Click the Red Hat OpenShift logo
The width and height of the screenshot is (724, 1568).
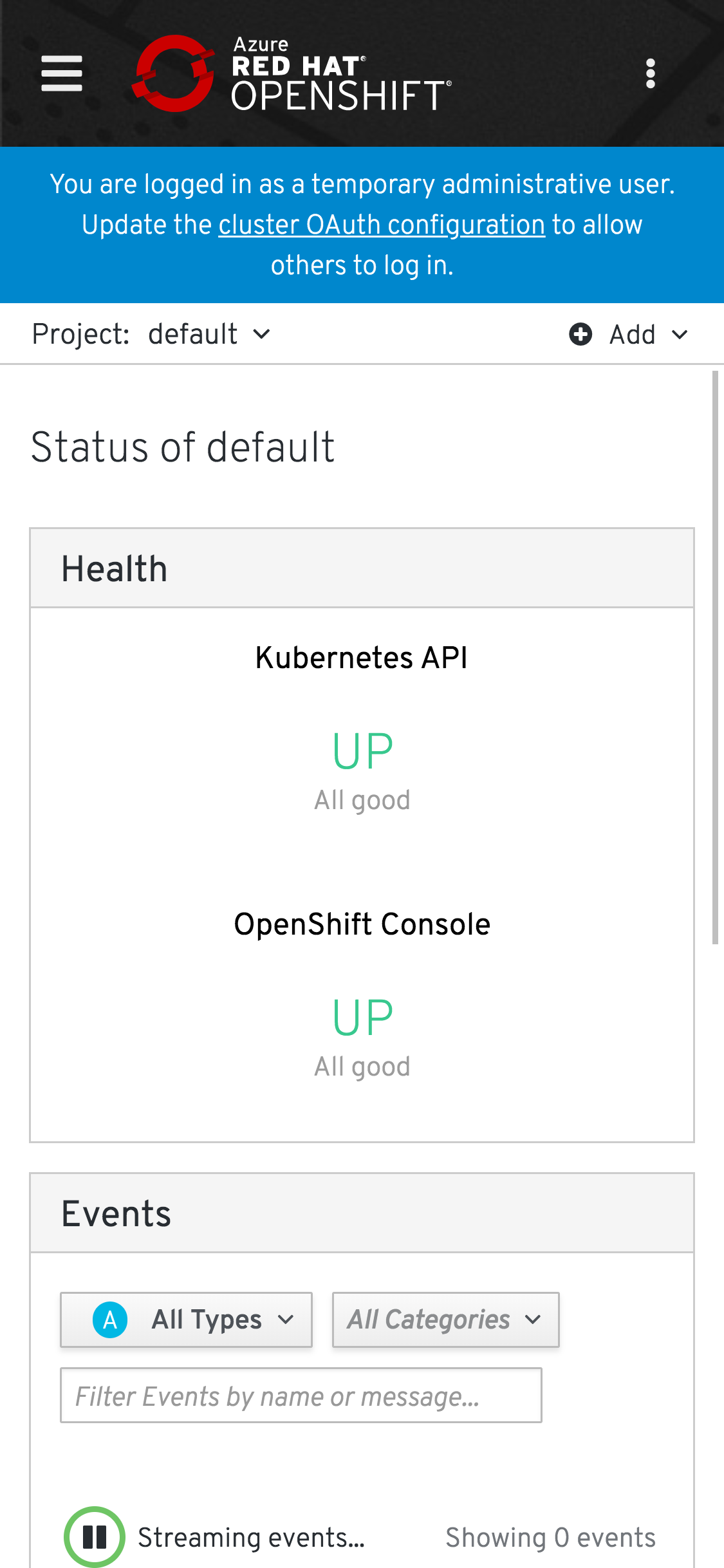291,73
